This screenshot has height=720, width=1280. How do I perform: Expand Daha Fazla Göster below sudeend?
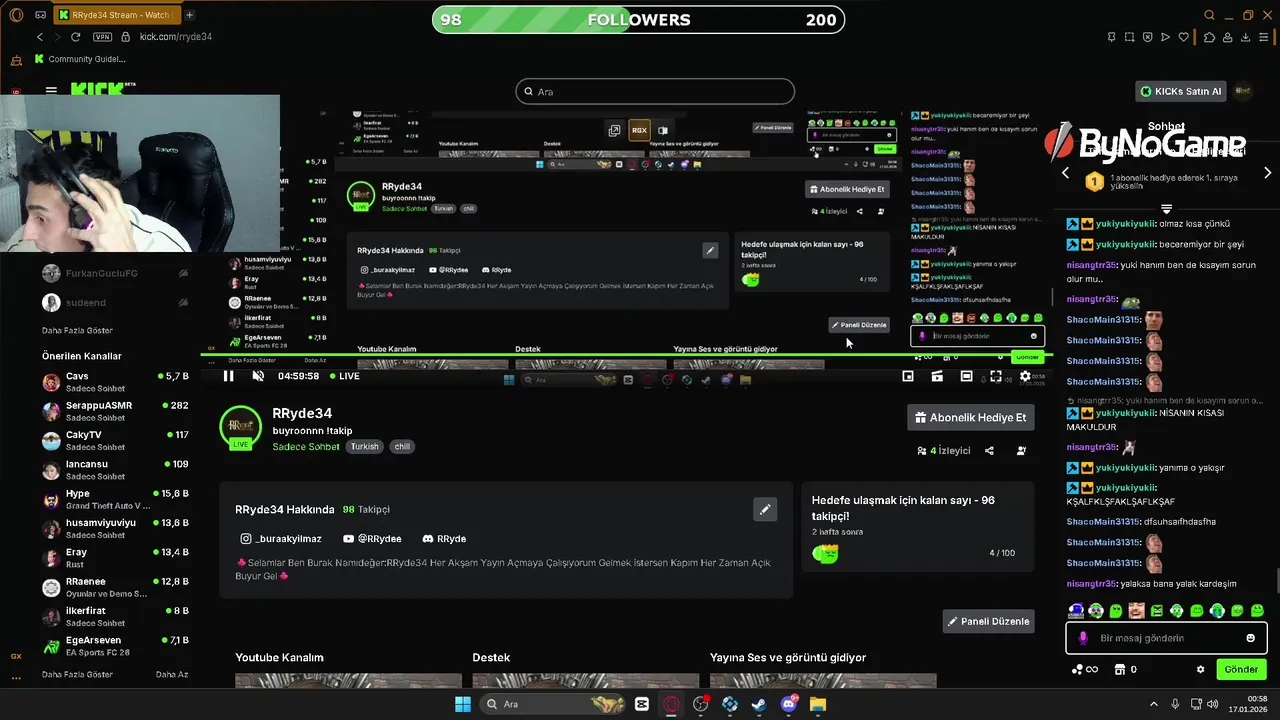pyautogui.click(x=77, y=331)
